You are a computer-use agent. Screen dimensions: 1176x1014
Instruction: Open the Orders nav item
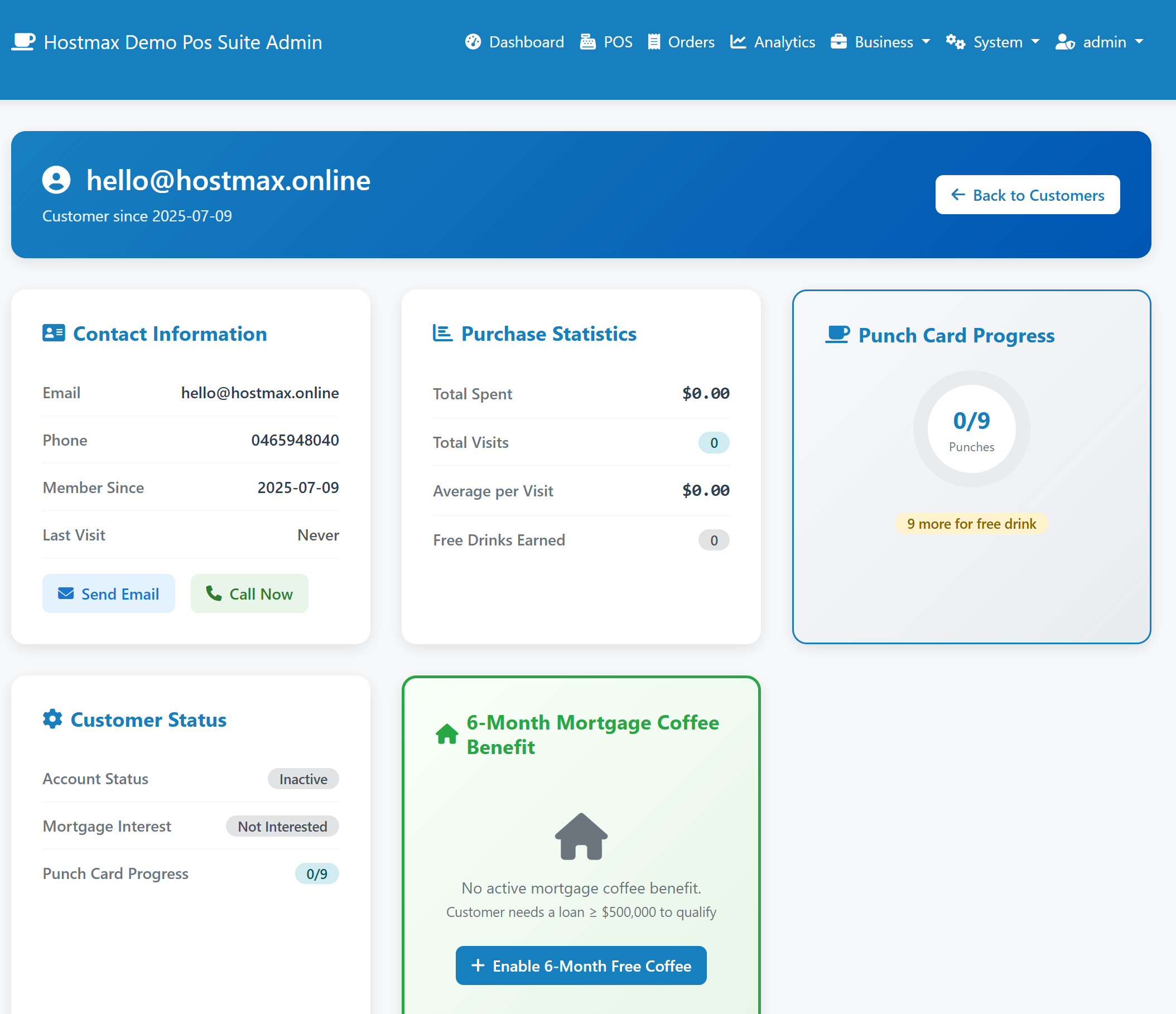point(681,42)
